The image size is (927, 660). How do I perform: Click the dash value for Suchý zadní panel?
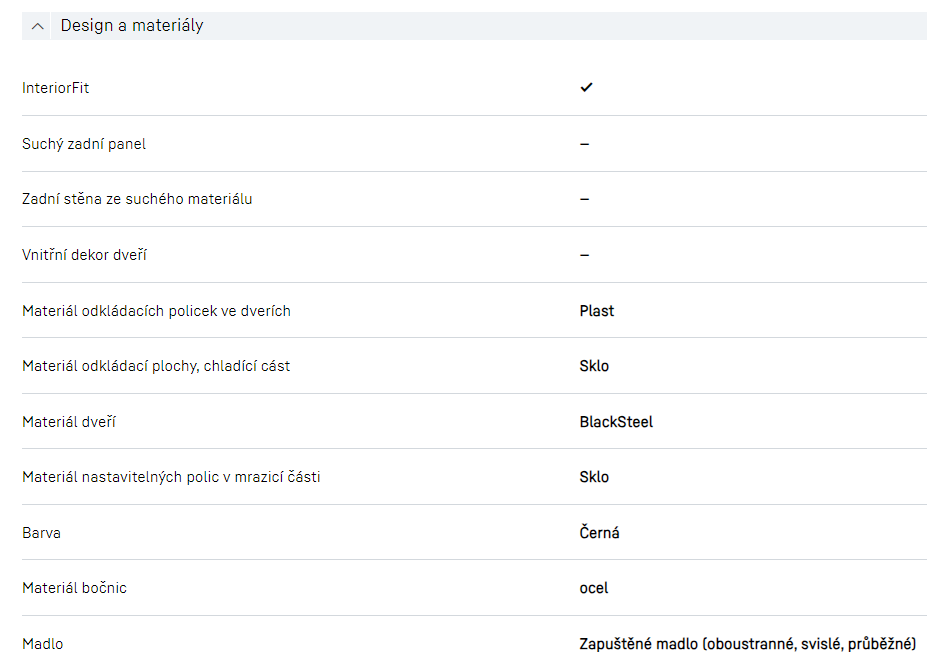coord(584,144)
